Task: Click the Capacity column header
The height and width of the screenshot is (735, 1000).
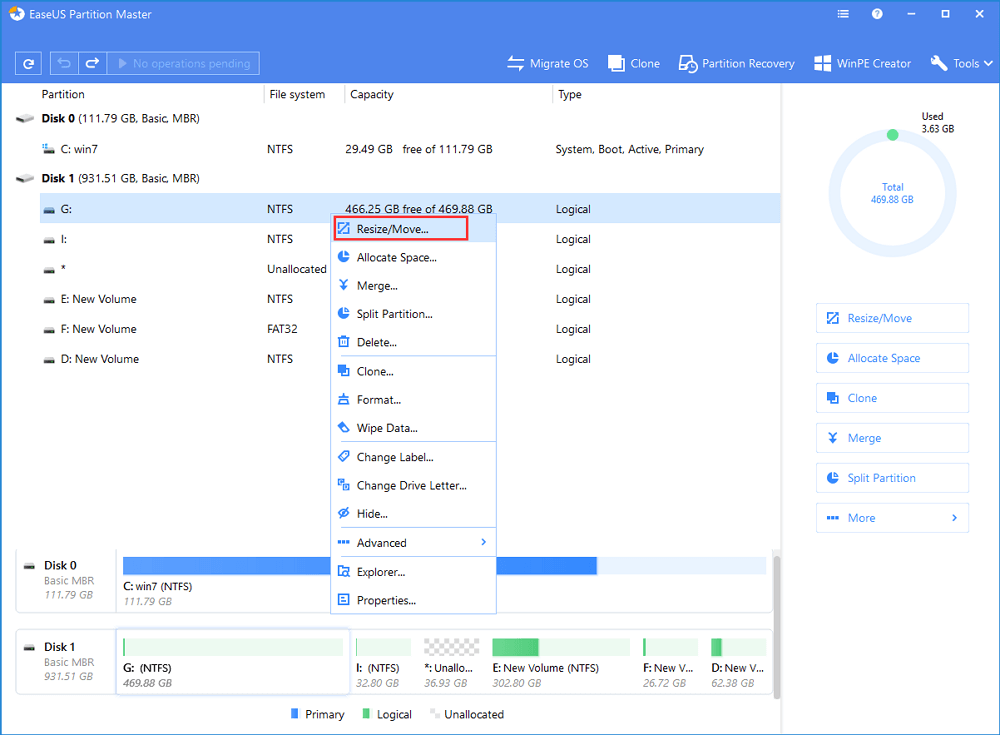Action: [x=372, y=94]
